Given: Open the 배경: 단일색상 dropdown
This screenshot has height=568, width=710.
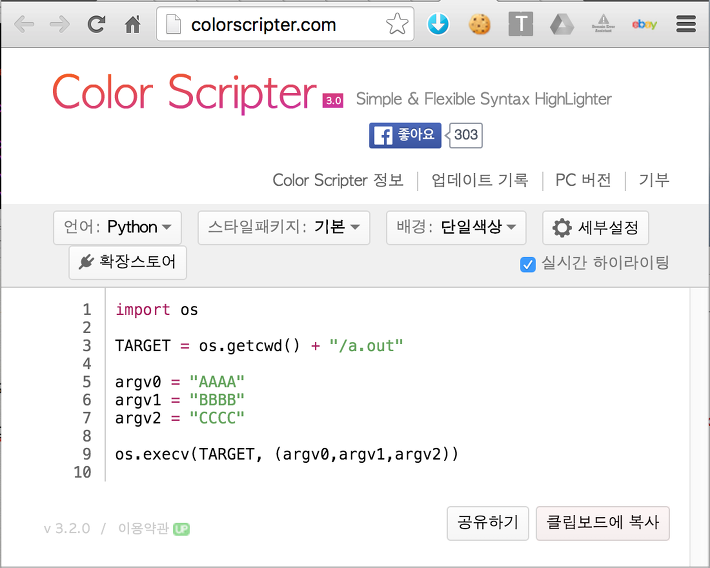Looking at the screenshot, I should [456, 227].
